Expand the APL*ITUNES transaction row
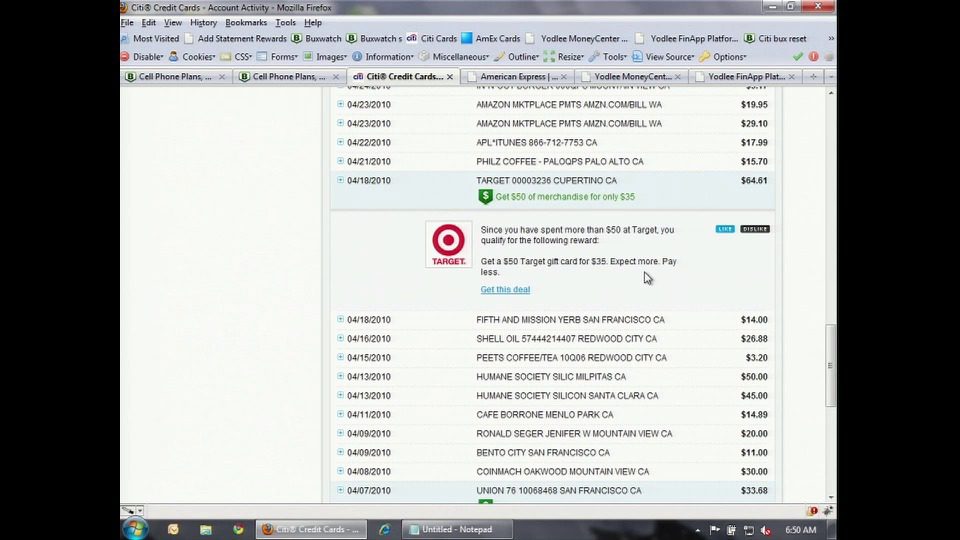 point(340,142)
